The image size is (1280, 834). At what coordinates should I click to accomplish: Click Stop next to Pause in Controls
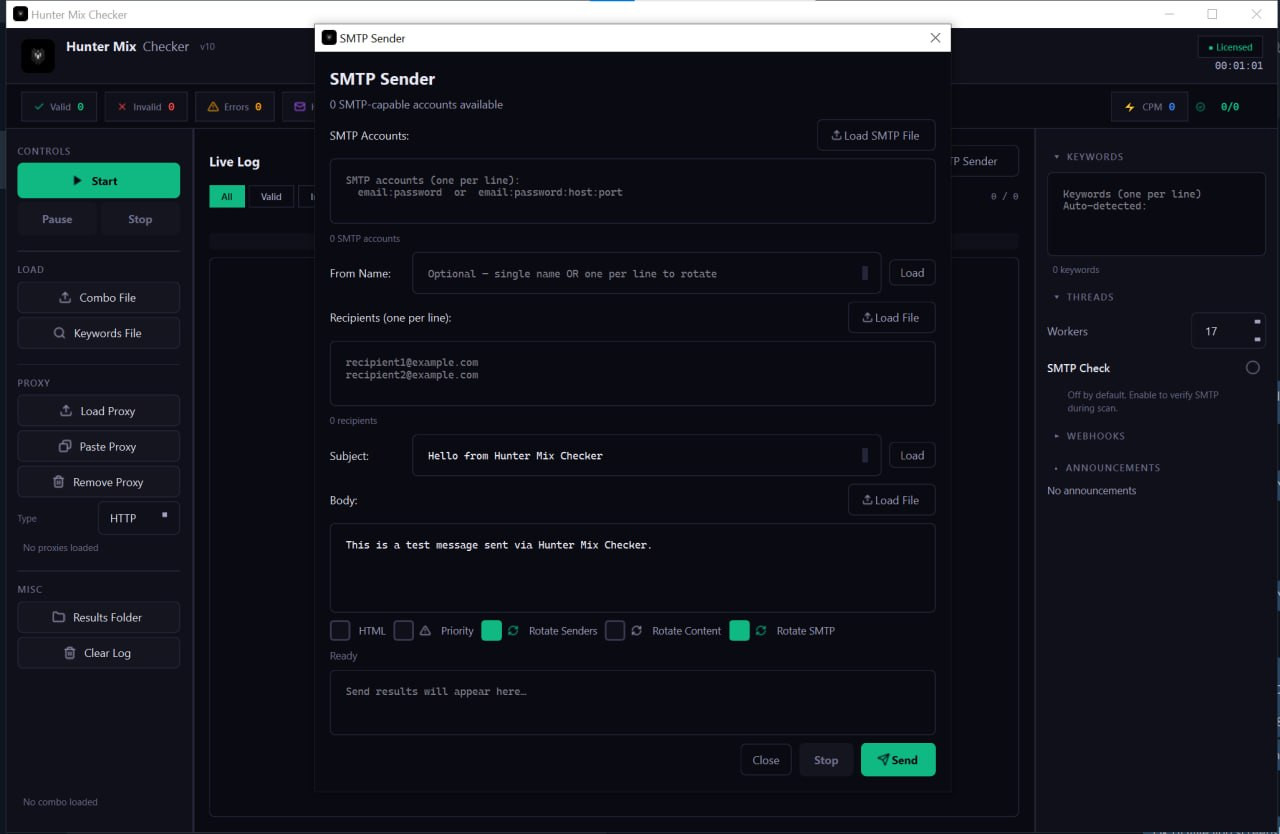(140, 219)
